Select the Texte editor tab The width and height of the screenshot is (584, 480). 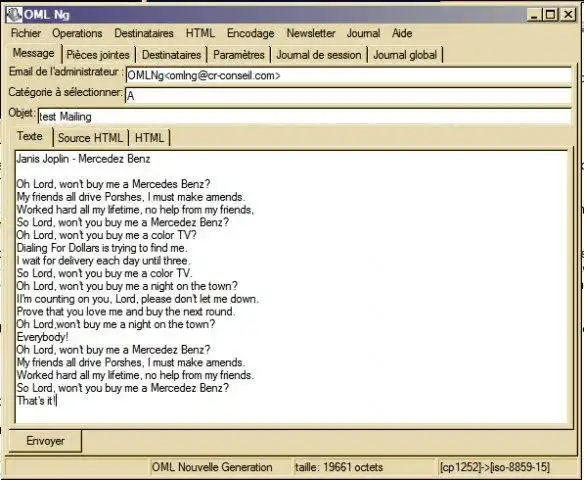[30, 136]
